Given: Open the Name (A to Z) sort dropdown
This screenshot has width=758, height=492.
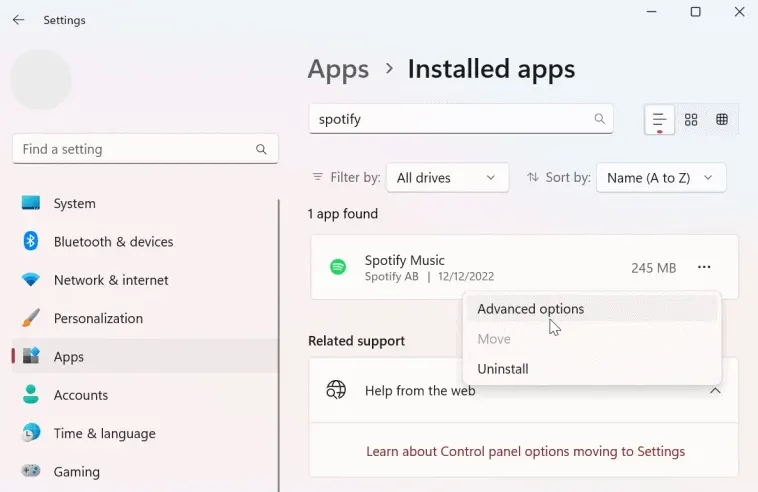Looking at the screenshot, I should (x=661, y=178).
